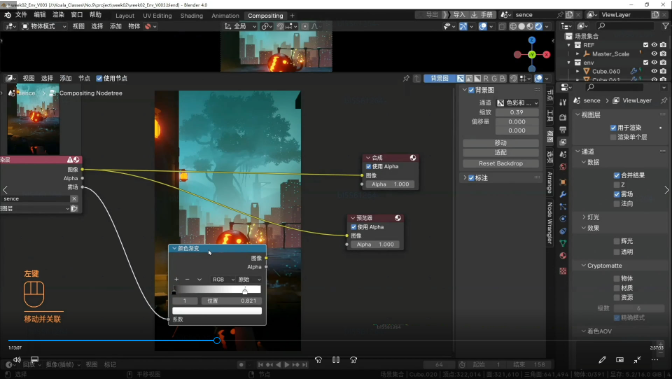672x379 pixels.
Task: Click the blue Z axis gizmo
Action: (532, 40)
